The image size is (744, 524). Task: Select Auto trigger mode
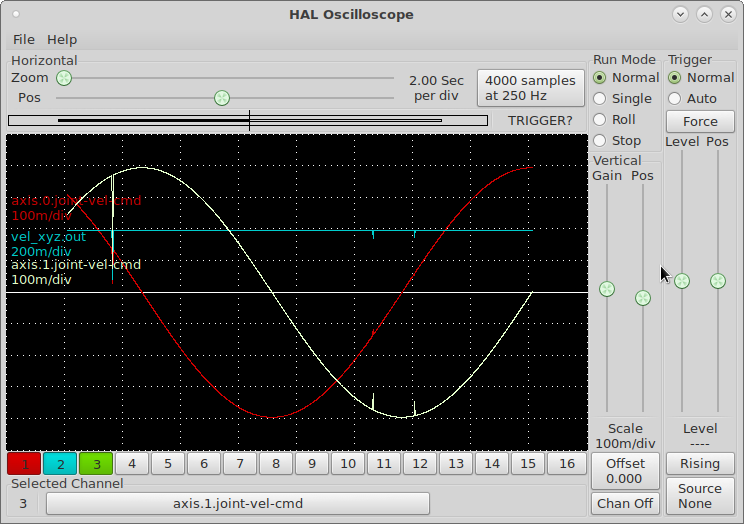click(x=692, y=98)
